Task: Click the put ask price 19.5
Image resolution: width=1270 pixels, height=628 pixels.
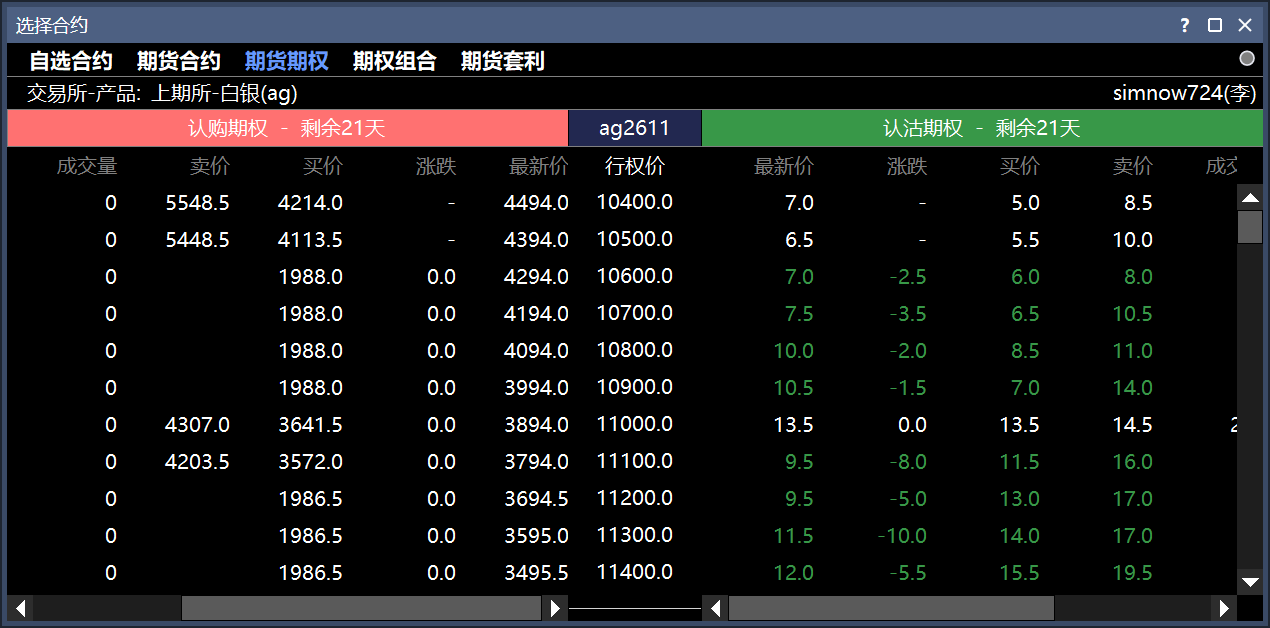Action: point(1133,573)
